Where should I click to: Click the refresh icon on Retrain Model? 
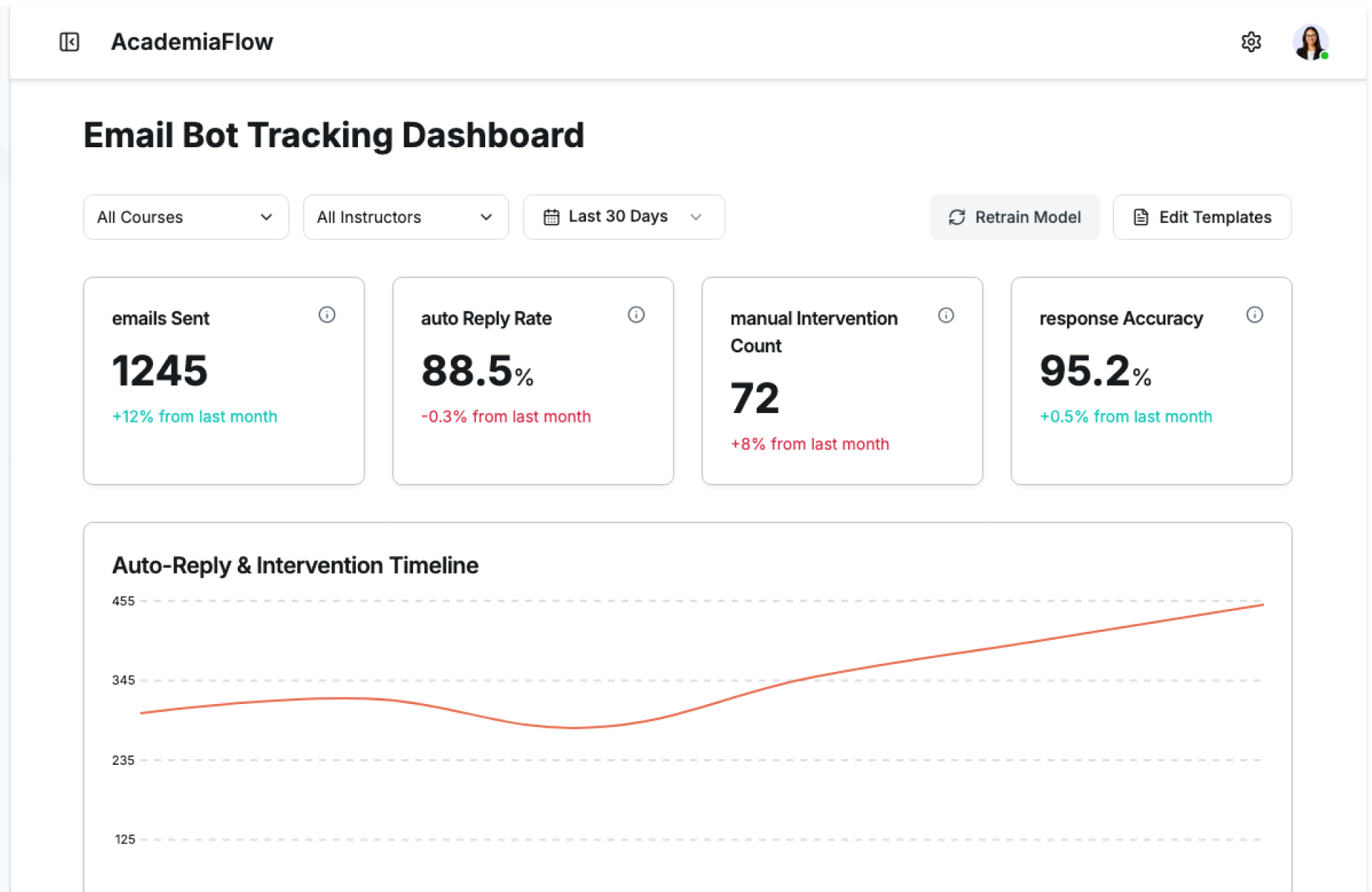pyautogui.click(x=957, y=217)
